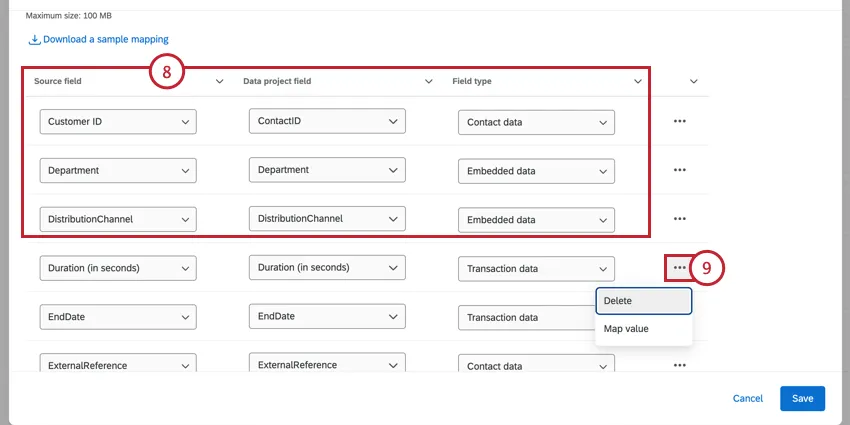
Task: Open ContactID data project field dropdown
Action: (x=327, y=121)
